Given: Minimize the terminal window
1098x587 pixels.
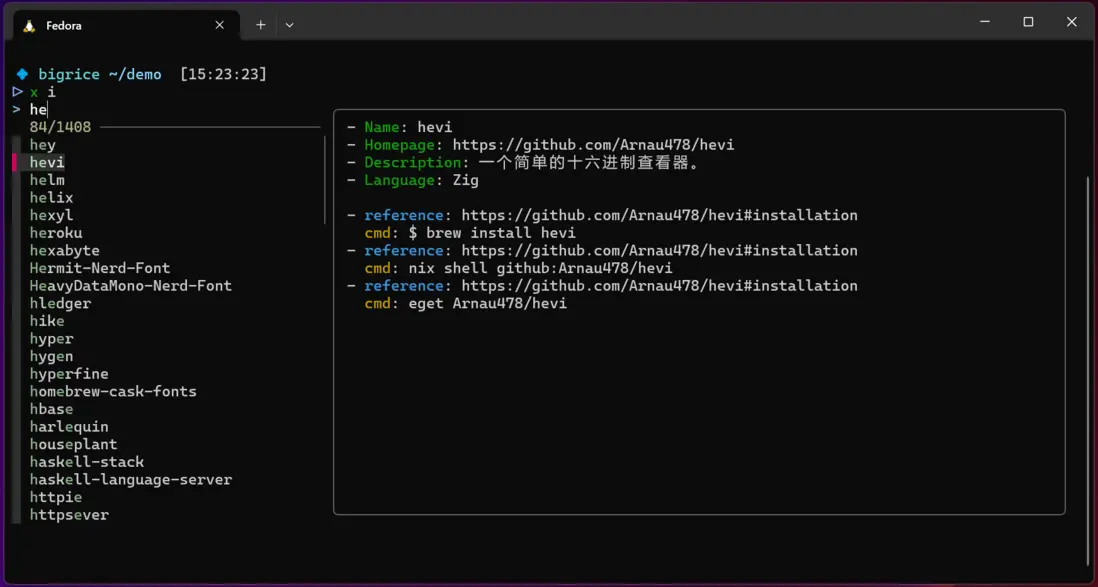Looking at the screenshot, I should coord(984,22).
